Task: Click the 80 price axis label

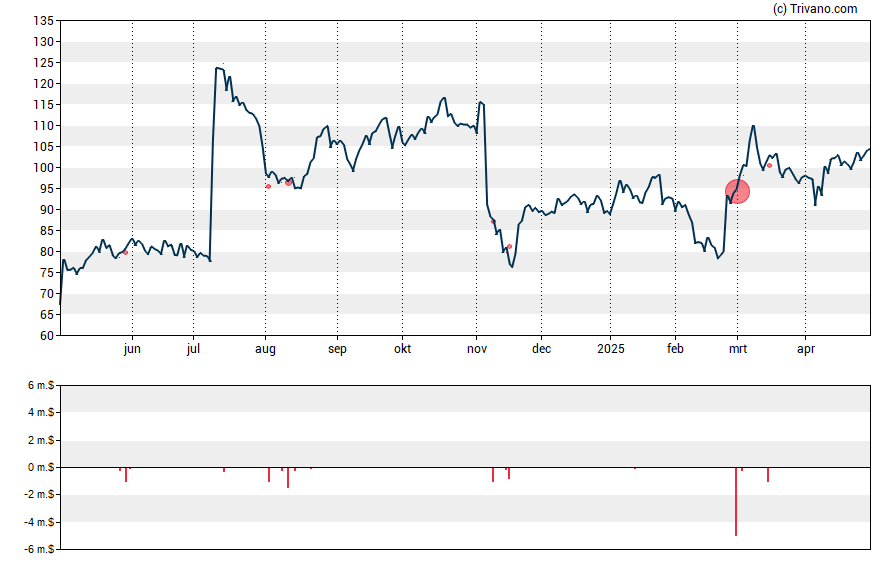Action: tap(47, 251)
